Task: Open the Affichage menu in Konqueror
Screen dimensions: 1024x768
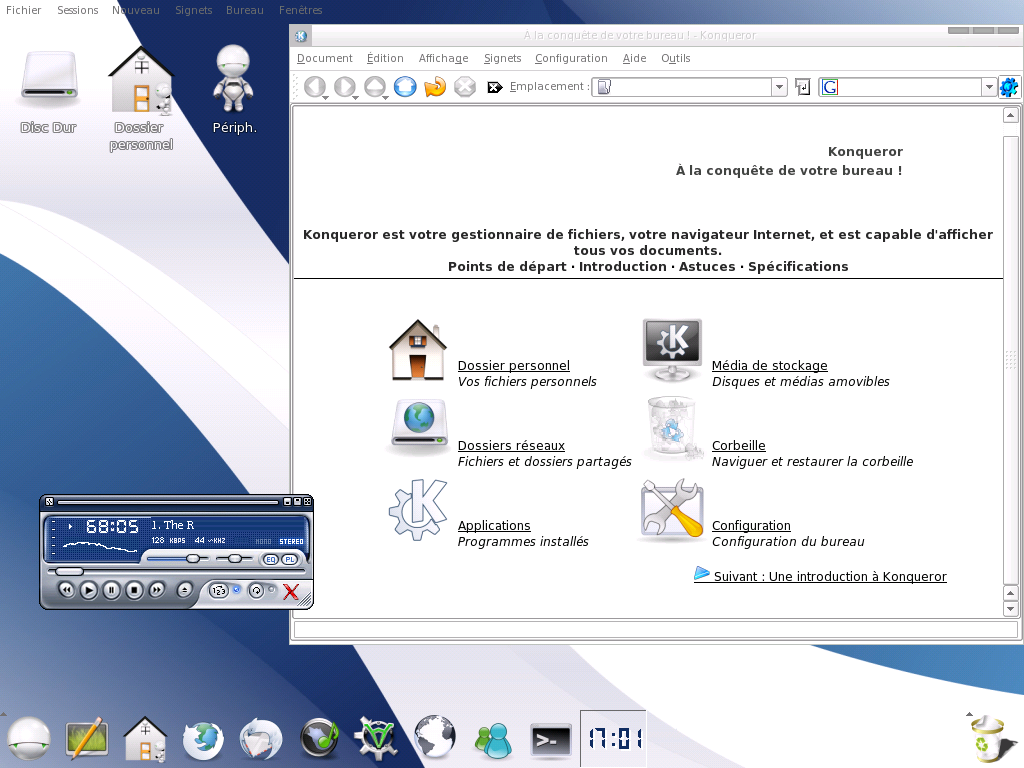Action: tap(443, 58)
